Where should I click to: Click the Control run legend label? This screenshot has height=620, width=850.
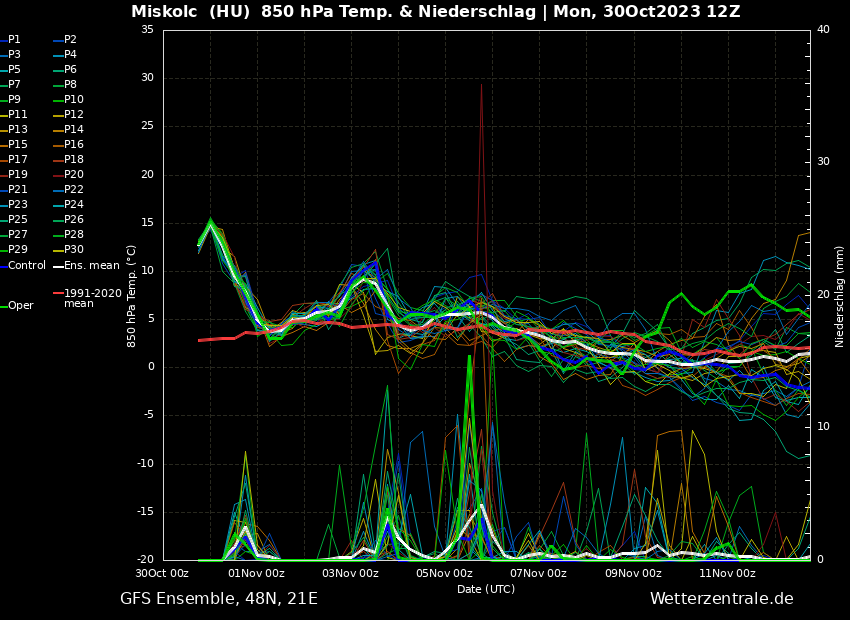coord(27,265)
